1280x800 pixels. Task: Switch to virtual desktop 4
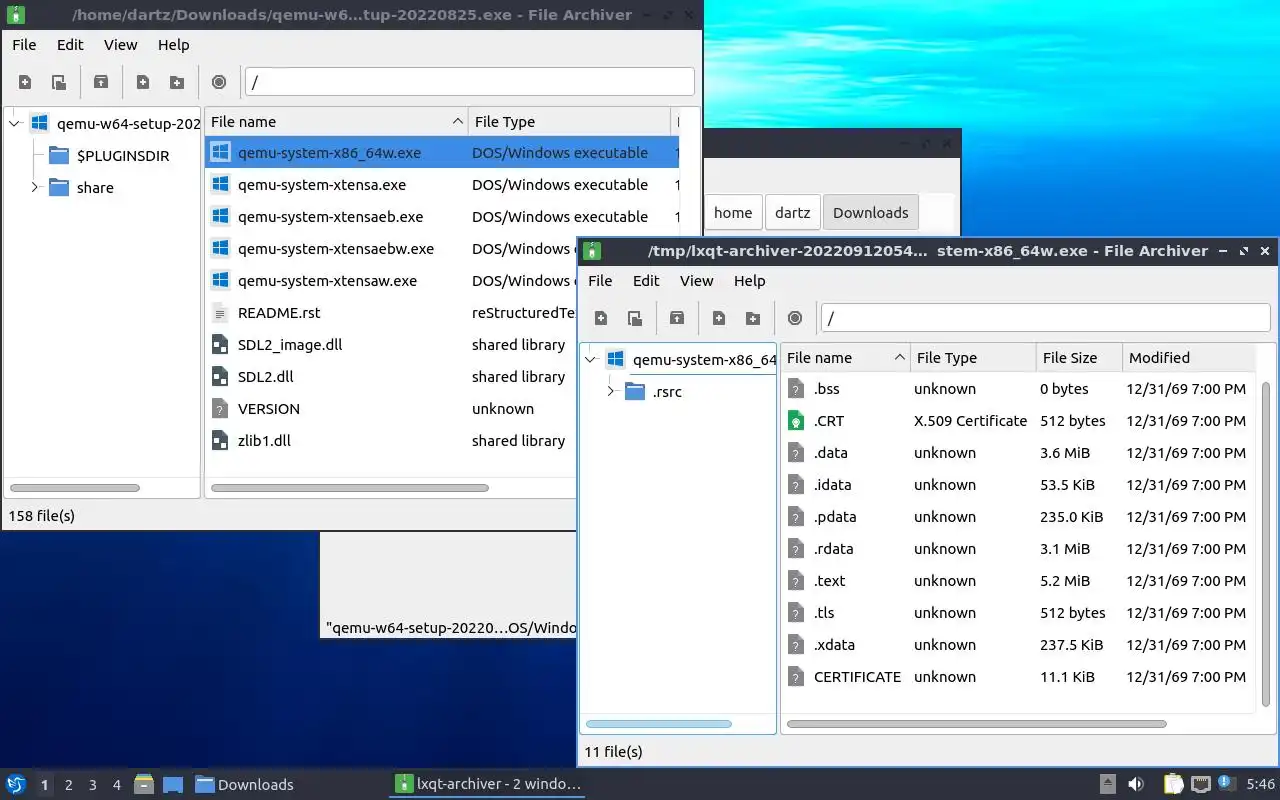click(x=117, y=785)
